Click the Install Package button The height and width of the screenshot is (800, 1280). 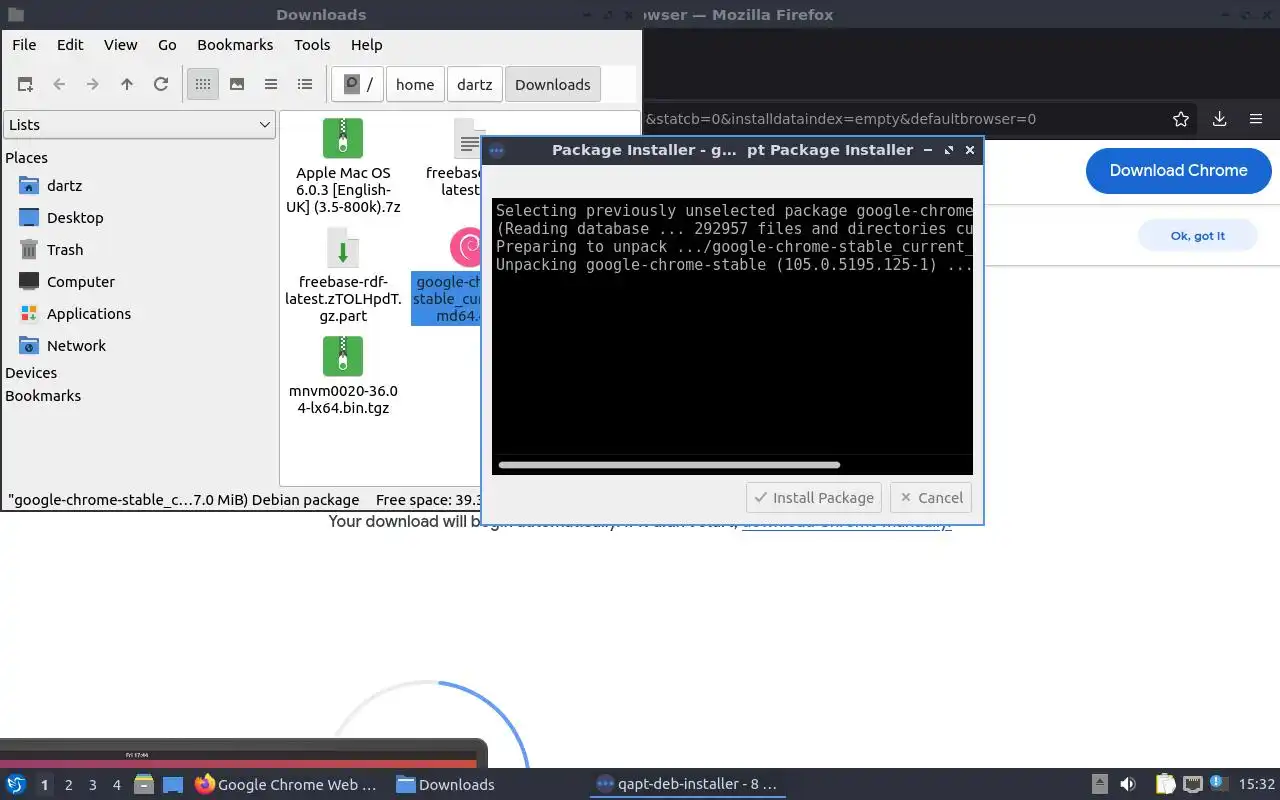(x=813, y=498)
